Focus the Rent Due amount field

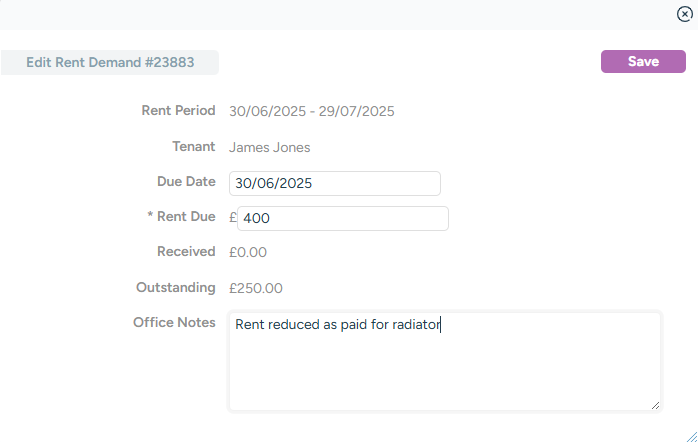[x=342, y=219]
